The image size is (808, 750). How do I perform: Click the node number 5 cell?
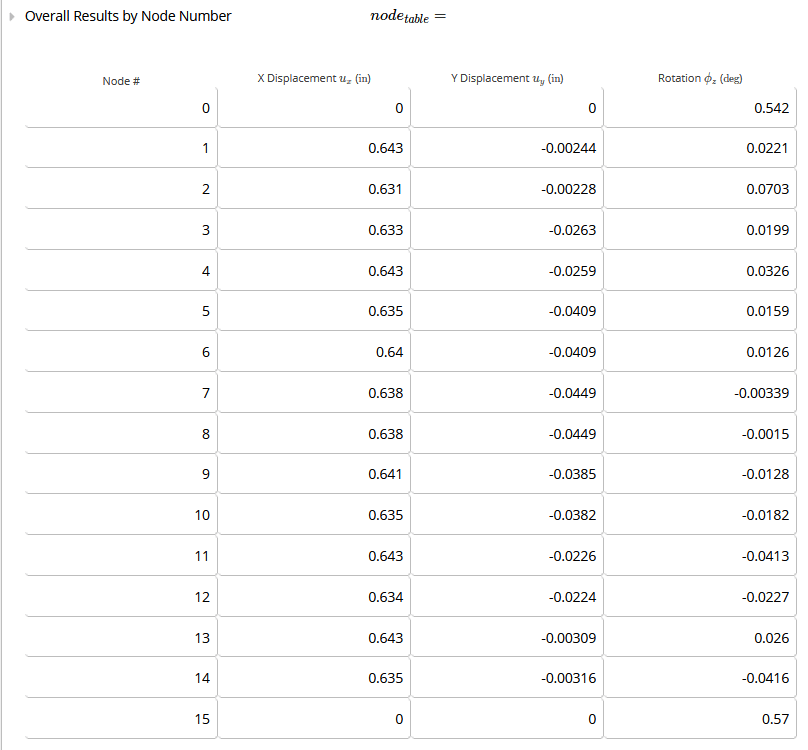121,311
